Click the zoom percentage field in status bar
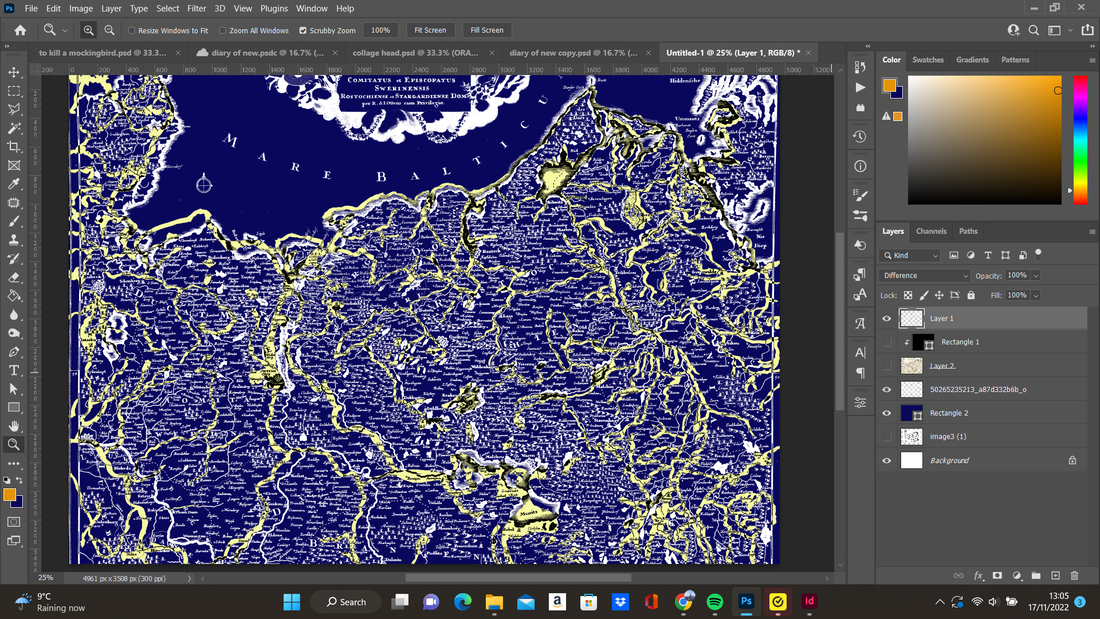 [x=46, y=578]
